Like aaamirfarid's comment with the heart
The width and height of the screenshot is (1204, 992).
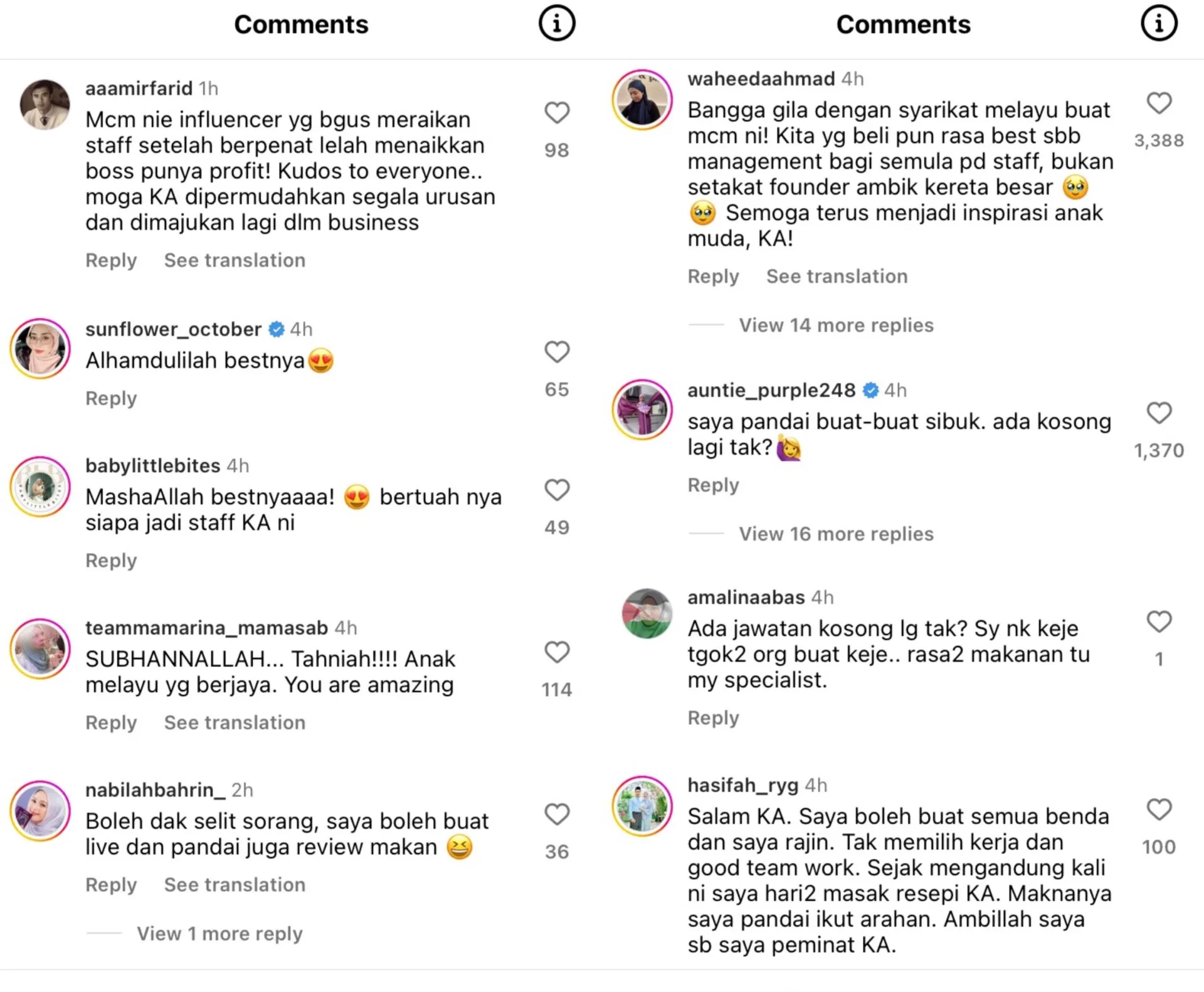(556, 113)
